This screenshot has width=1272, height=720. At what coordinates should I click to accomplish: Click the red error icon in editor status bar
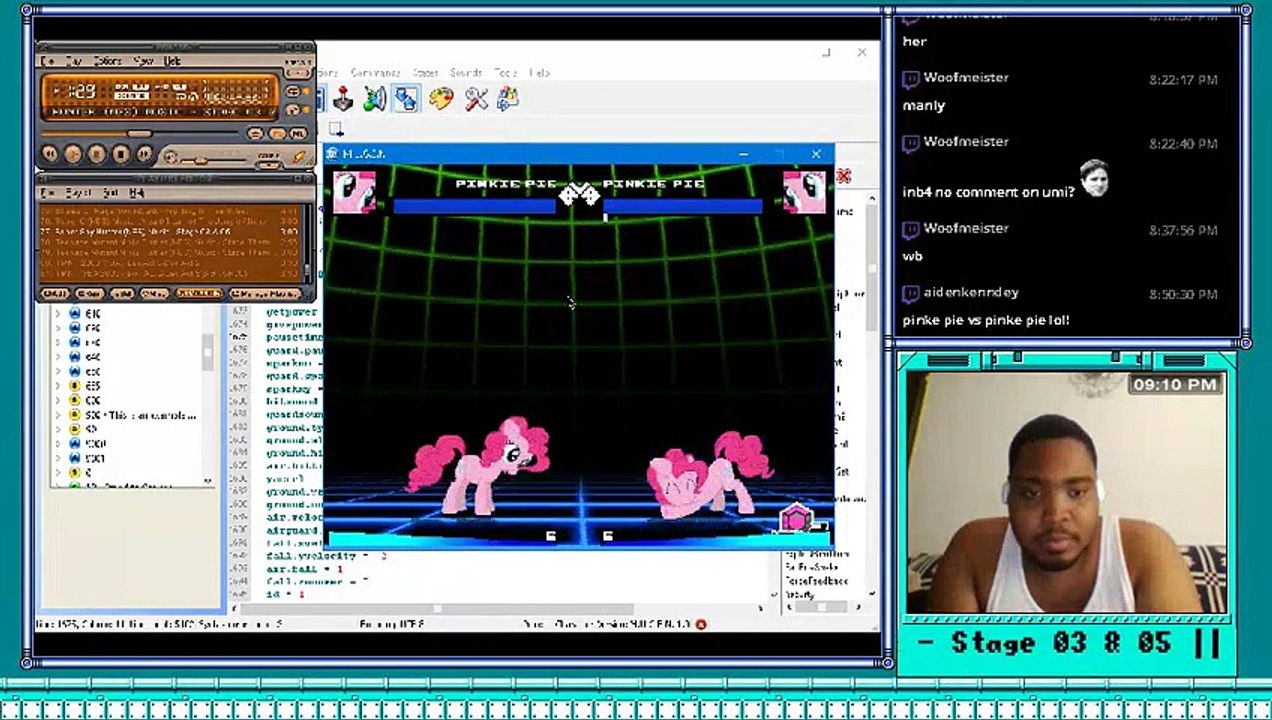click(701, 624)
